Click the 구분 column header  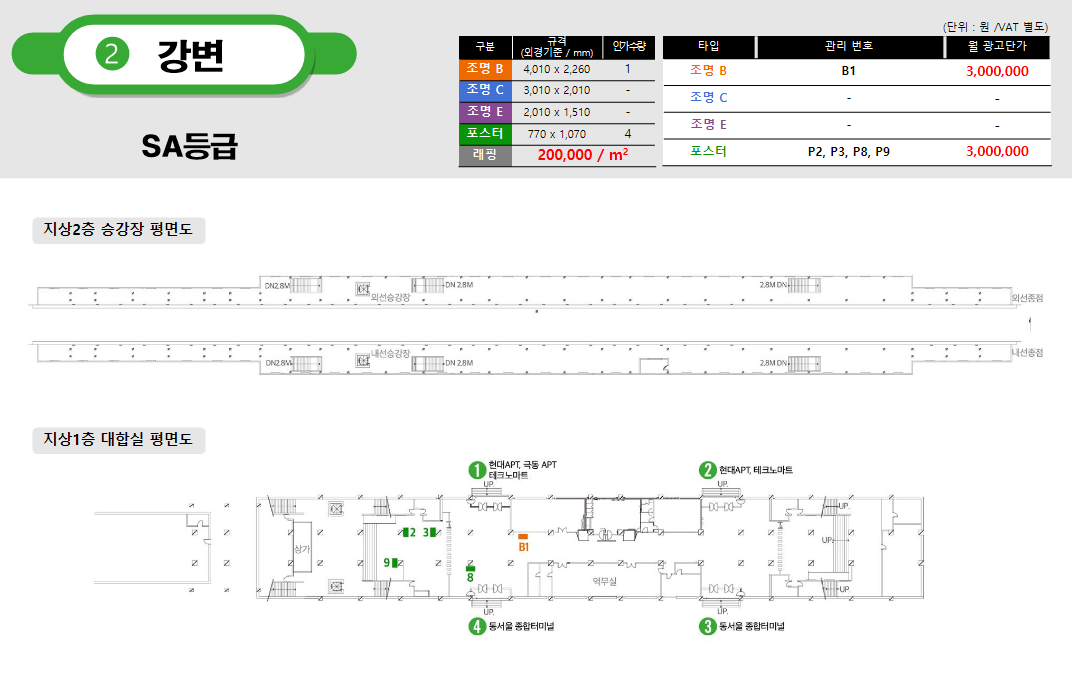coord(485,47)
